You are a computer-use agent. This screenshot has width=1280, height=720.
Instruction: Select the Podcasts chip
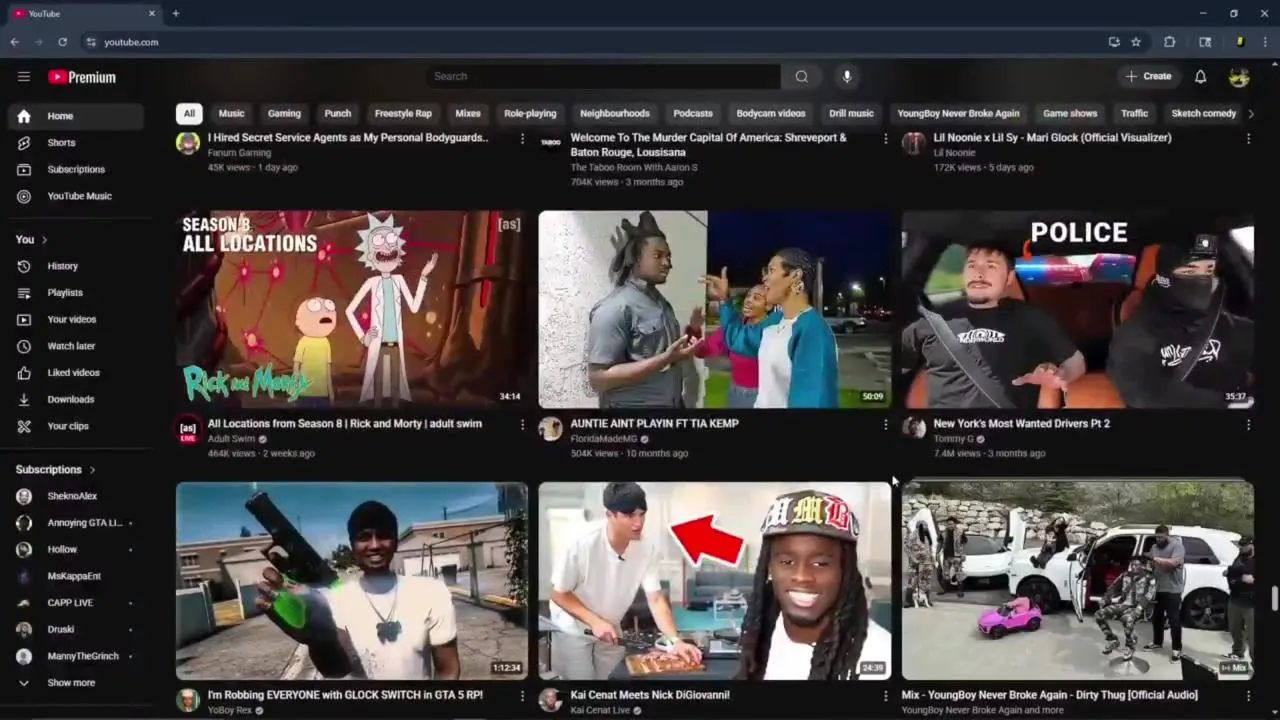(693, 114)
